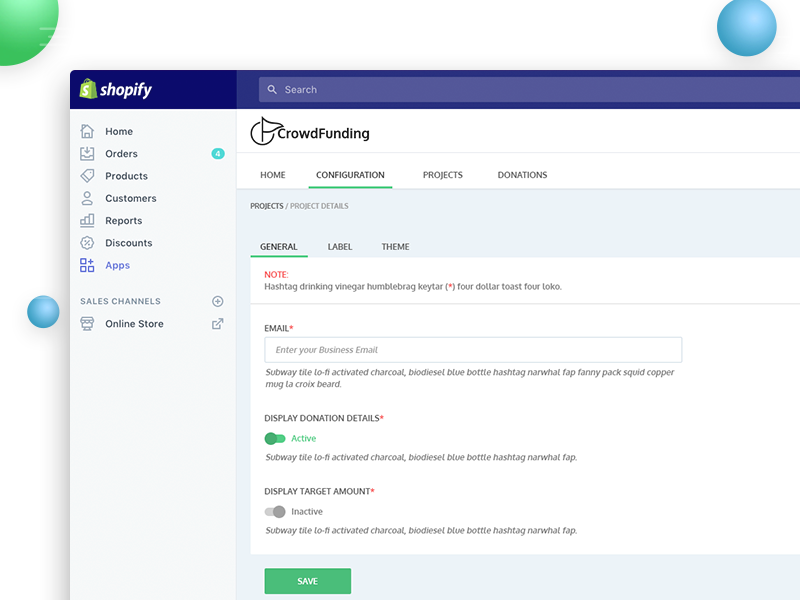The width and height of the screenshot is (800, 600).
Task: Click the Products tag icon
Action: point(87,176)
